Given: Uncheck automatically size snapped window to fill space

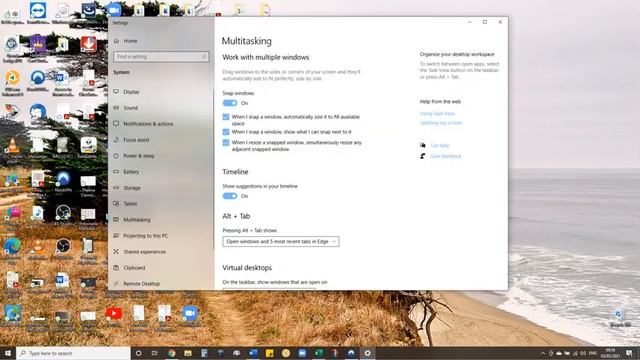Looking at the screenshot, I should pyautogui.click(x=226, y=117).
